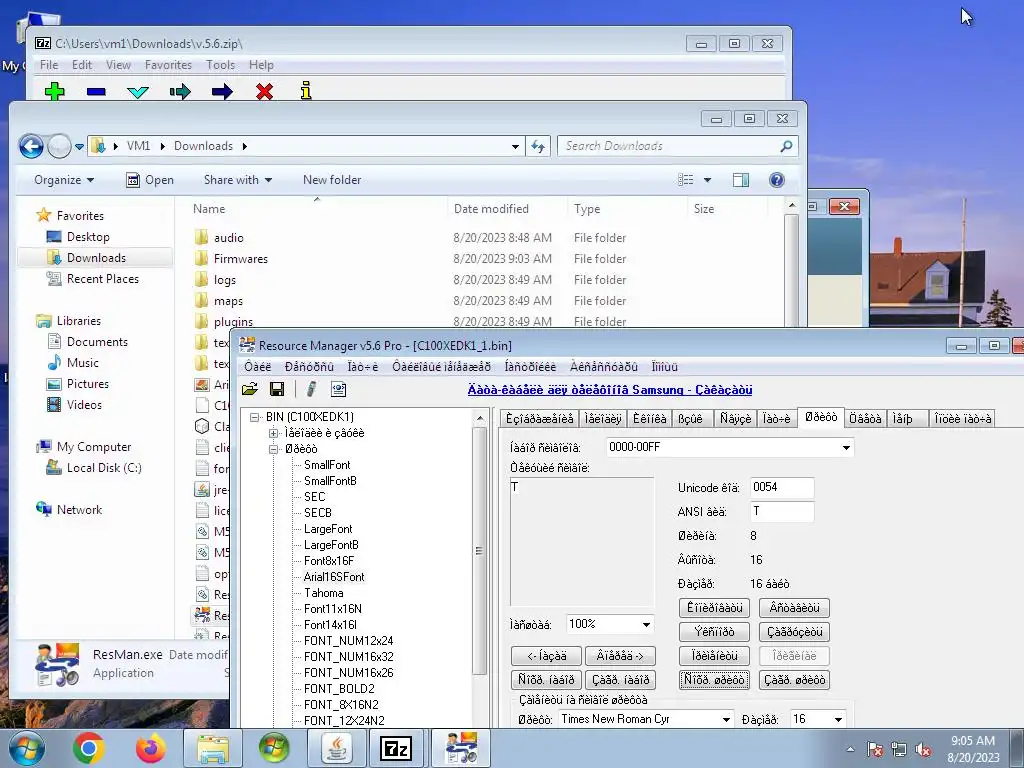Click the green plus Add icon in 7-Zip
The image size is (1024, 768).
pyautogui.click(x=54, y=91)
